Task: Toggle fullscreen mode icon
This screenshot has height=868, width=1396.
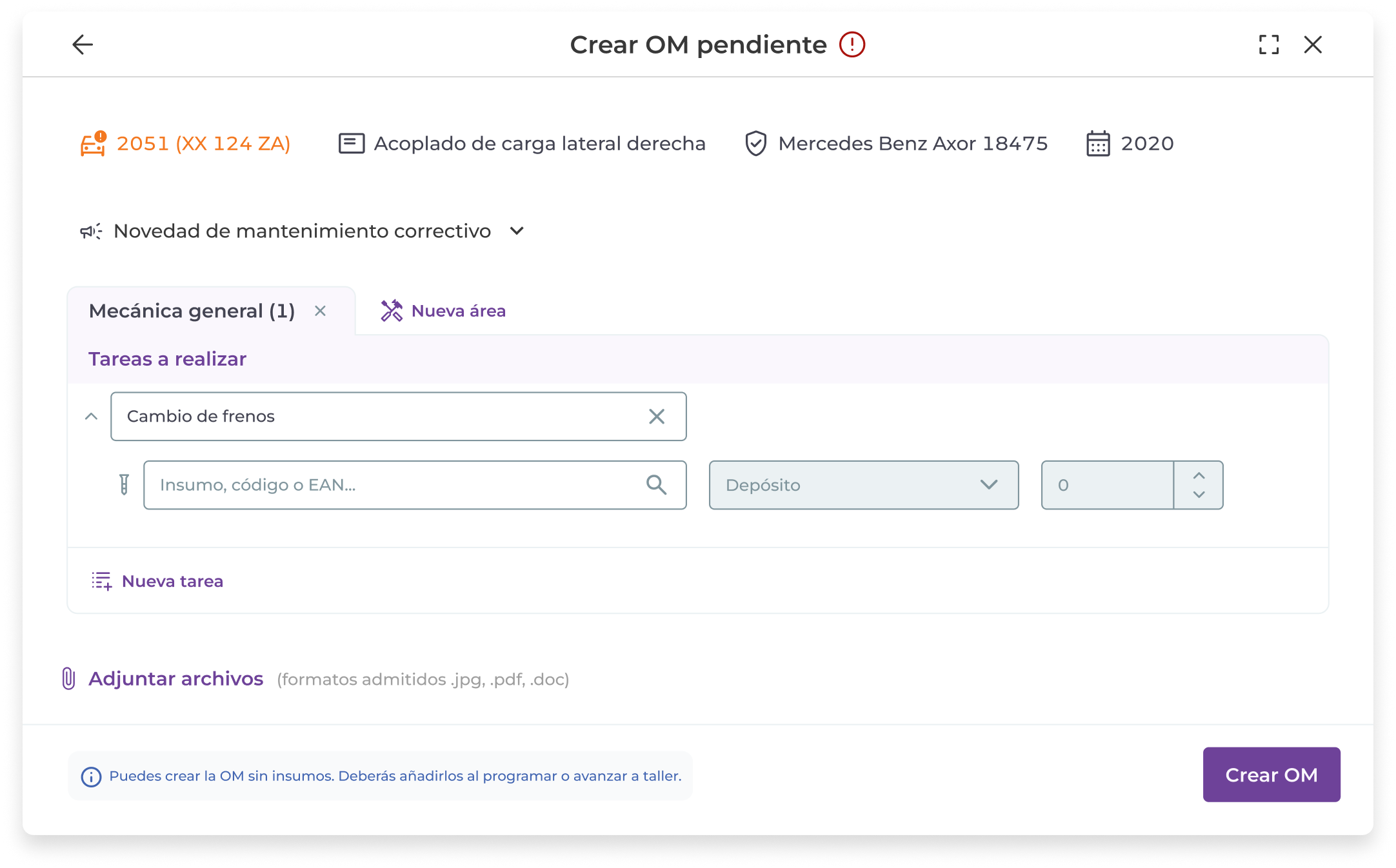Action: 1268,44
